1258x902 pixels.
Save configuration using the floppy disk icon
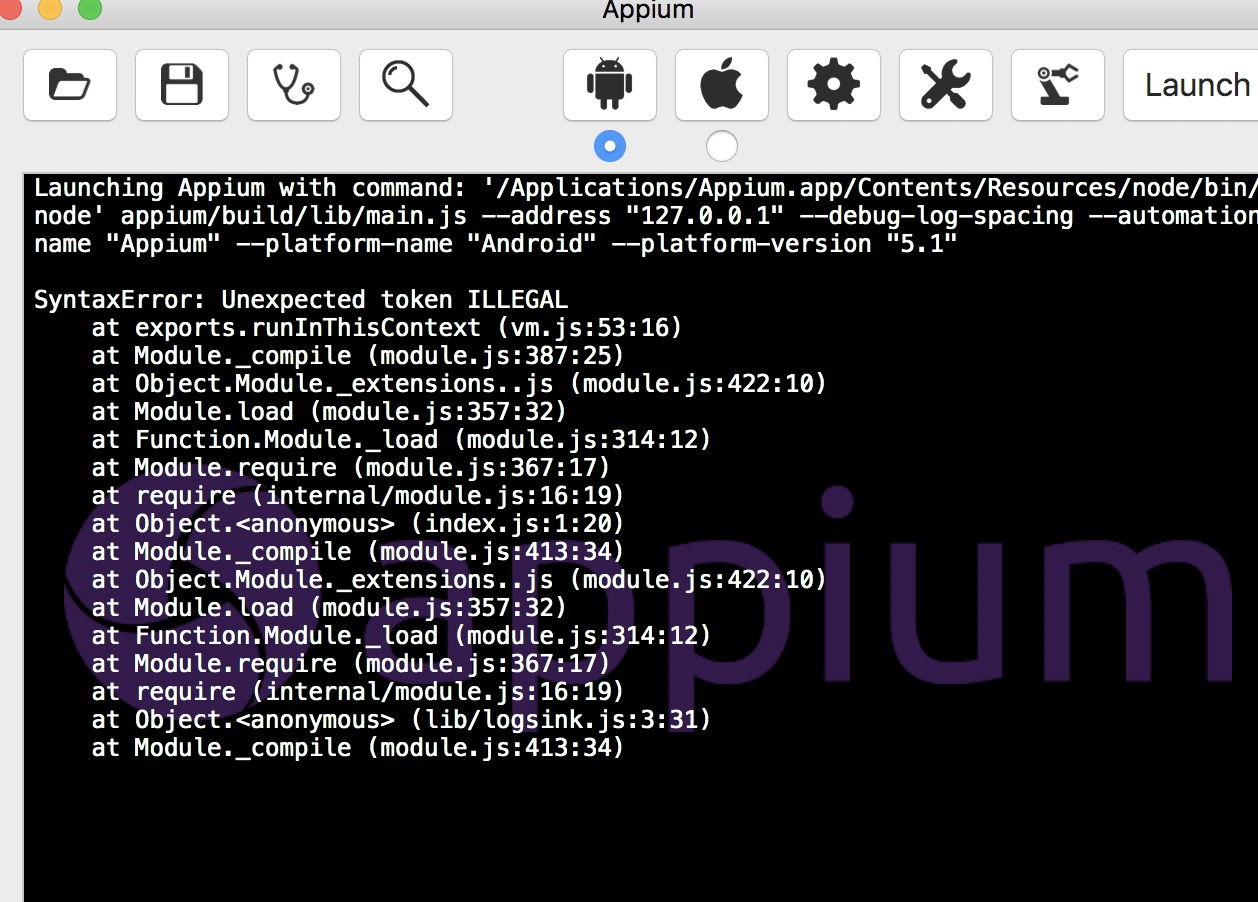(182, 85)
